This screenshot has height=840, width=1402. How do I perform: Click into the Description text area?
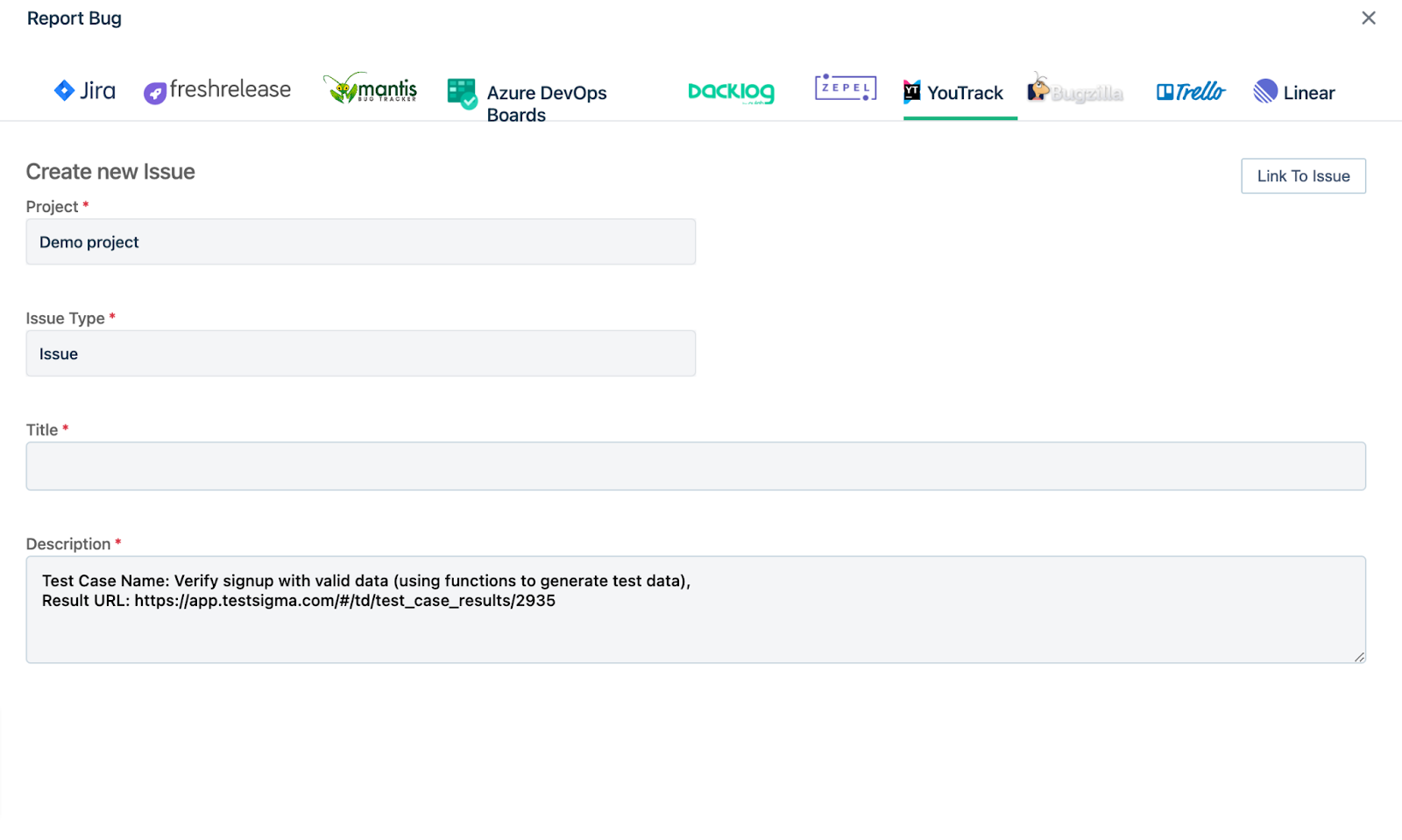click(696, 610)
